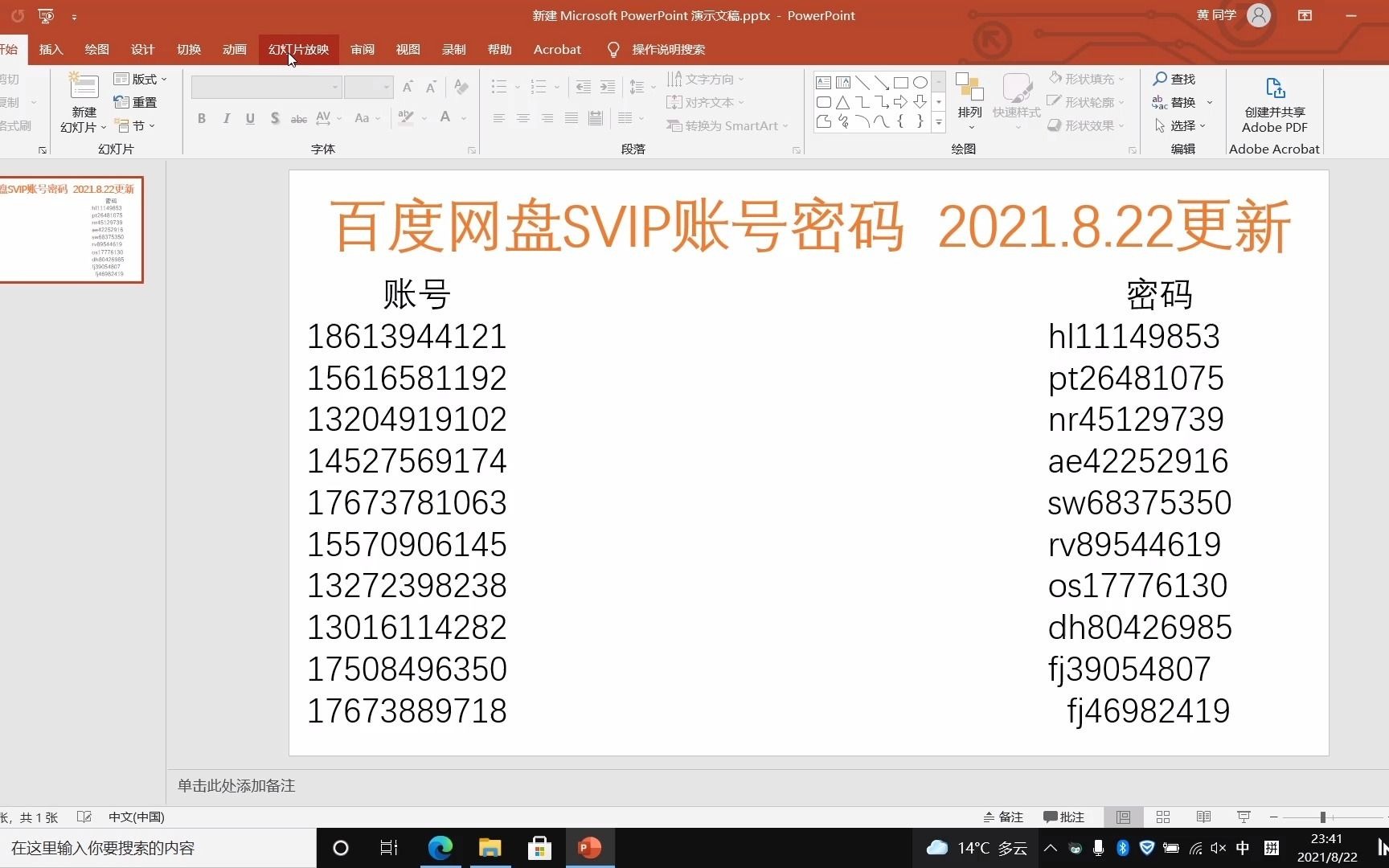Viewport: 1389px width, 868px height.
Task: Select the triangle shape in gallery
Action: point(842,102)
